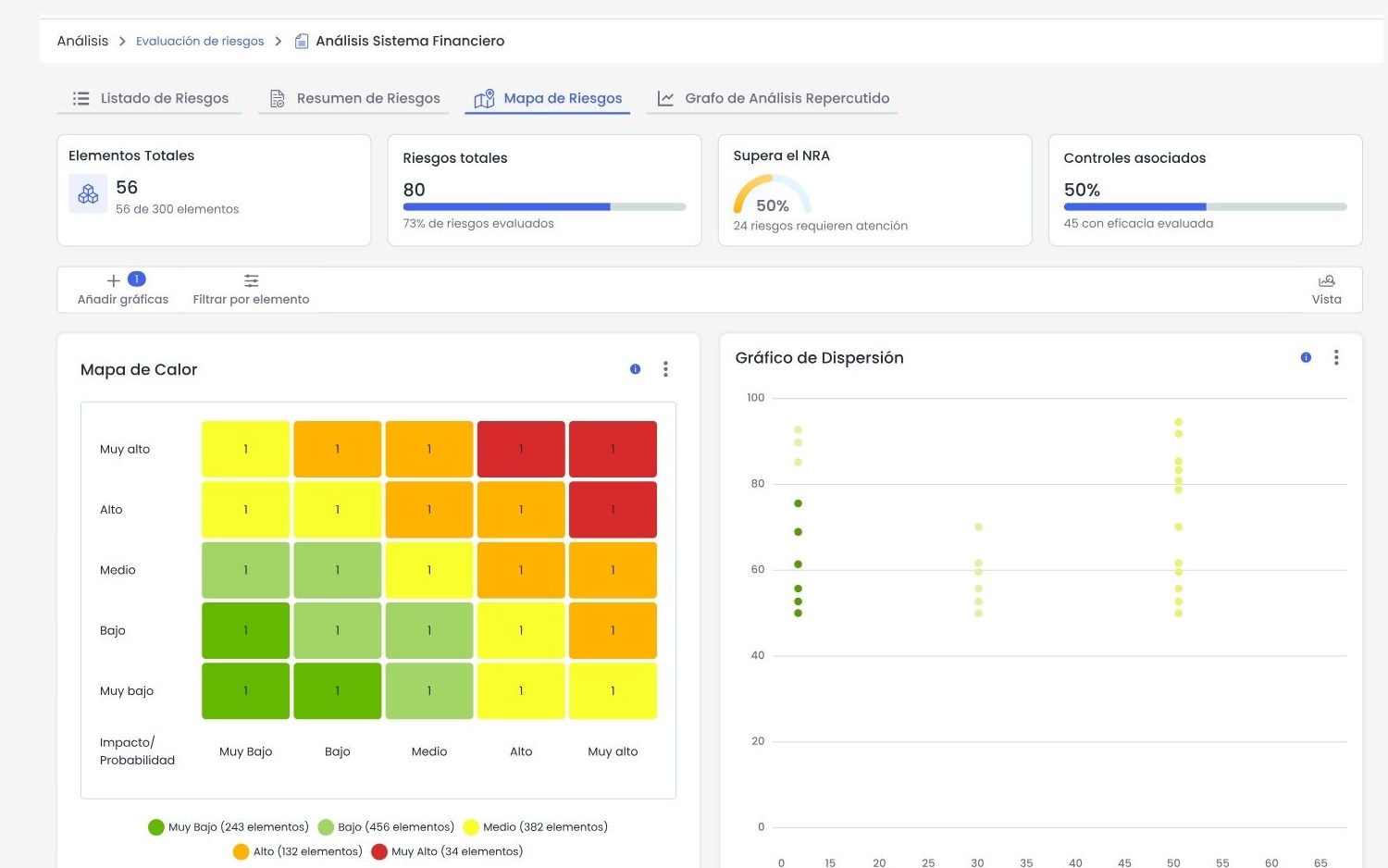
Task: Toggle the Muy Alto legend swatch
Action: pyautogui.click(x=379, y=851)
